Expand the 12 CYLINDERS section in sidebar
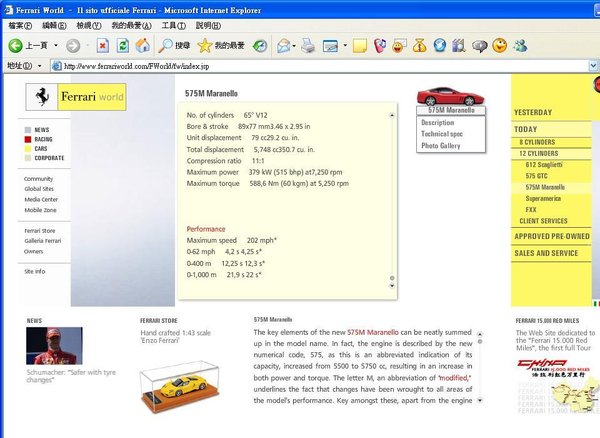The width and height of the screenshot is (600, 438). coord(539,153)
